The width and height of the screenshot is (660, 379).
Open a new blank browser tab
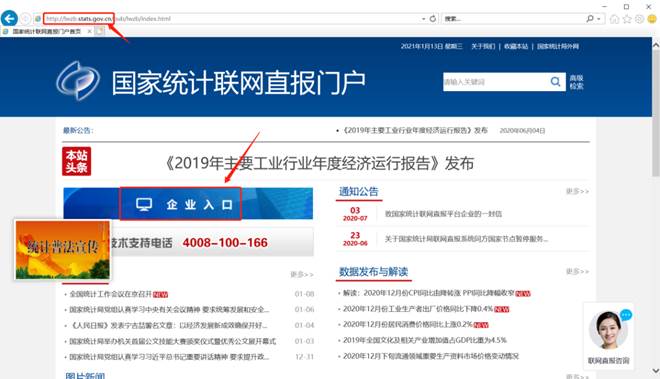[x=99, y=31]
